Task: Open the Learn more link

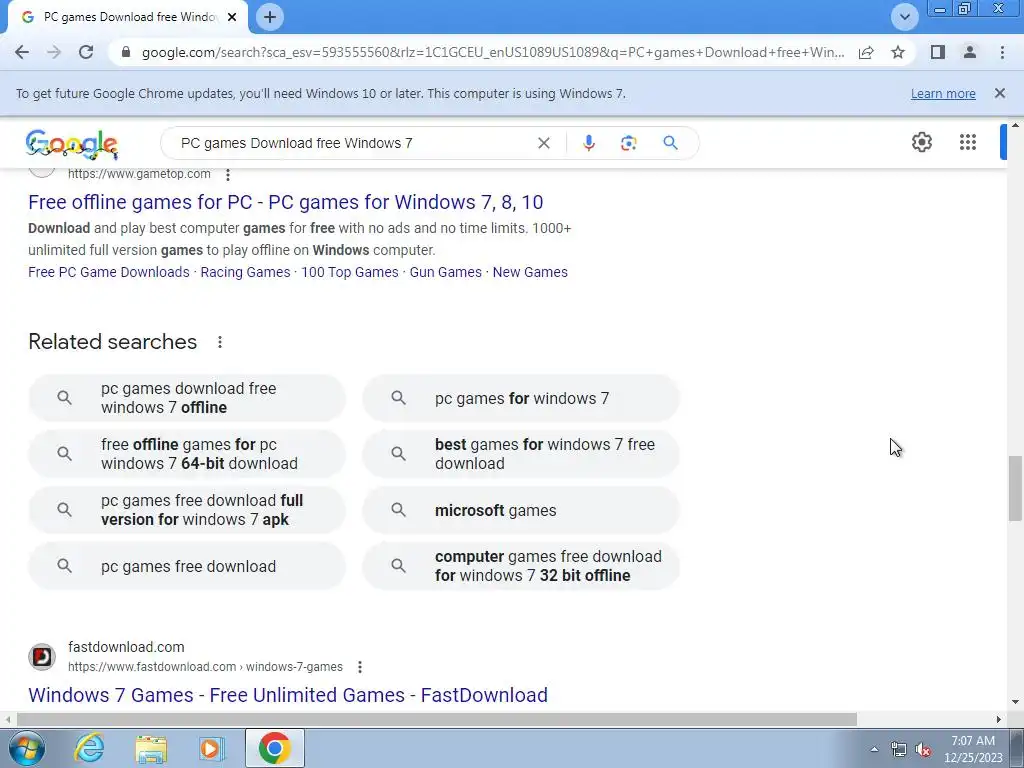Action: pos(943,93)
